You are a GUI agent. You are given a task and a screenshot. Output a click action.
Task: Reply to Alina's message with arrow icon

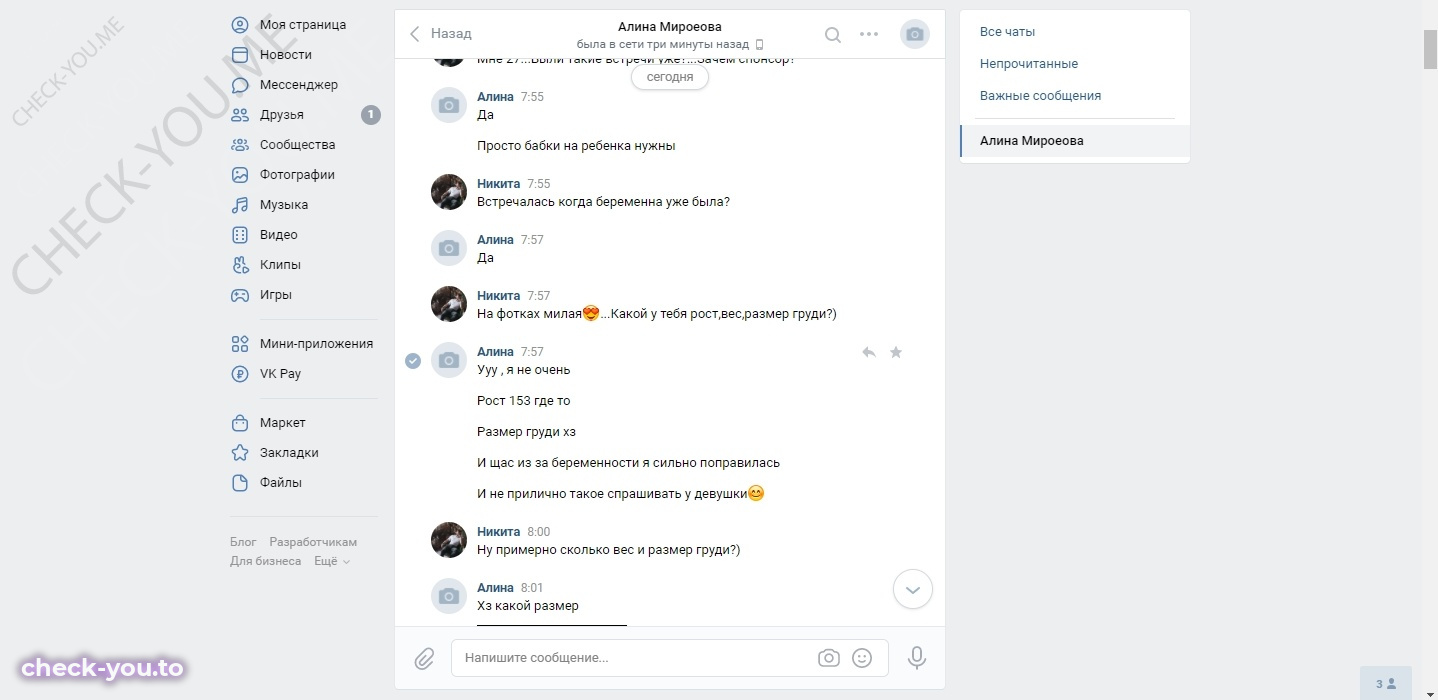869,352
